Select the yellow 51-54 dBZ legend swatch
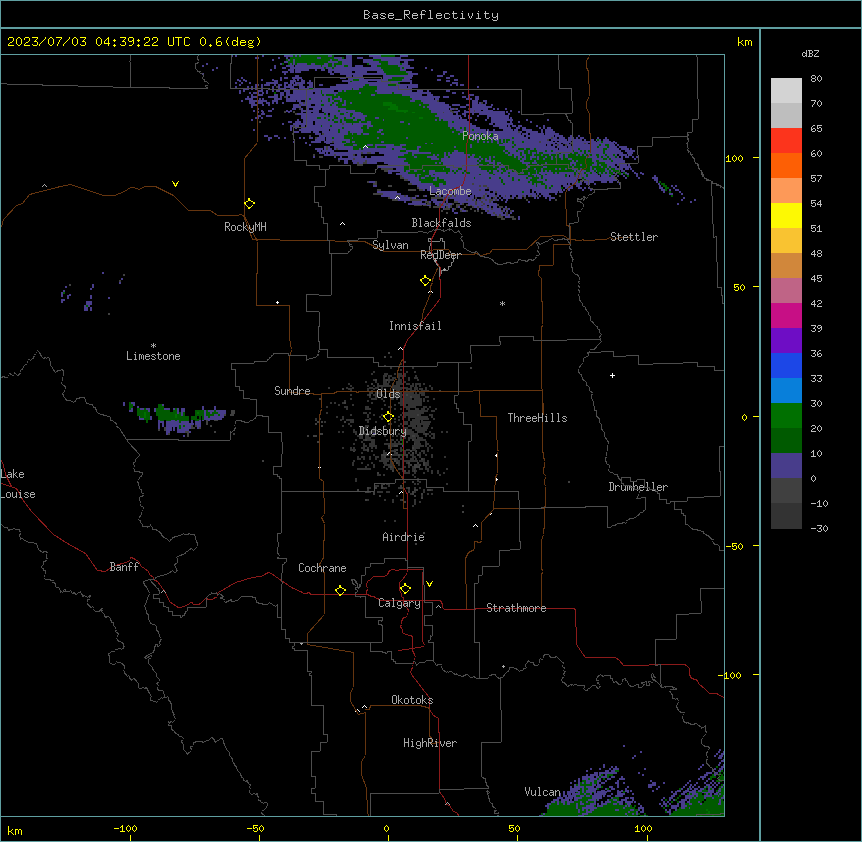 [786, 215]
